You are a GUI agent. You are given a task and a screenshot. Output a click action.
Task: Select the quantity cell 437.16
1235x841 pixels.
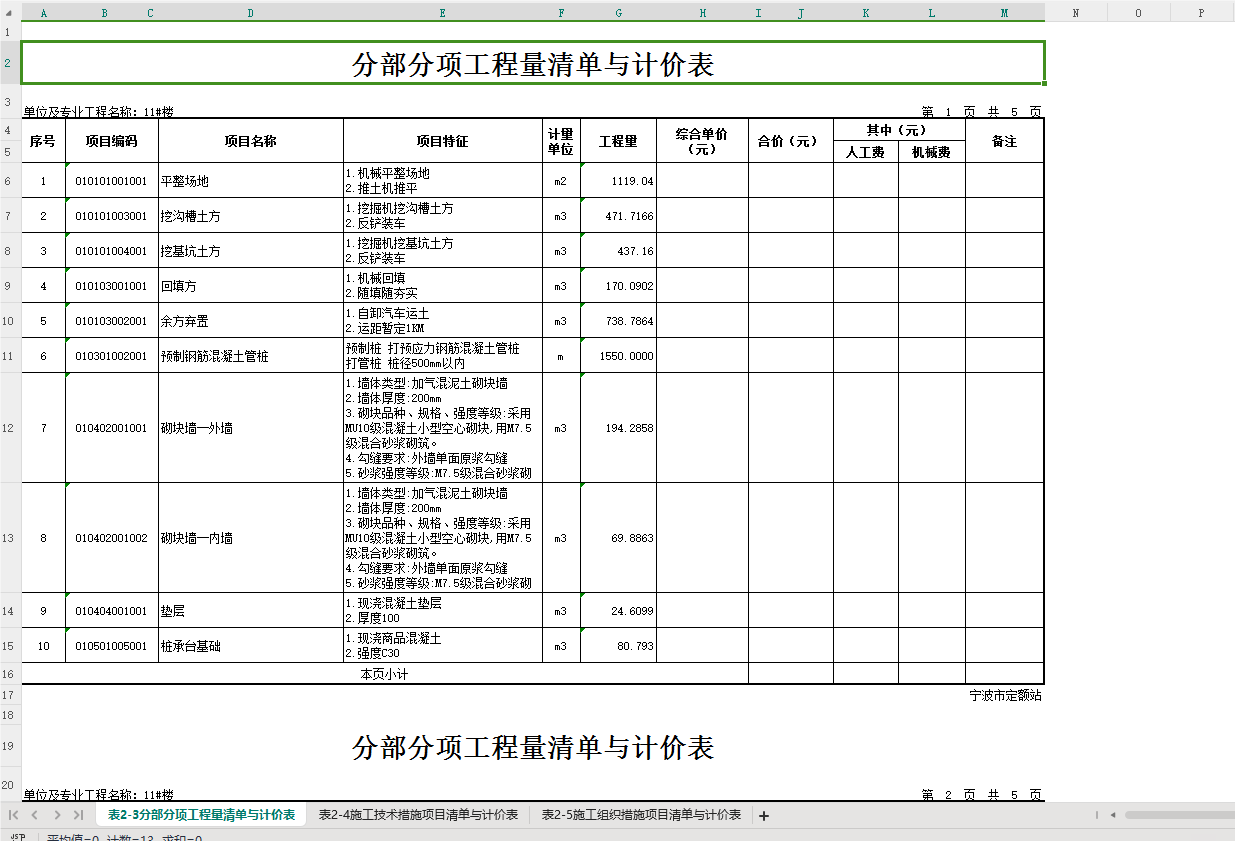[618, 251]
